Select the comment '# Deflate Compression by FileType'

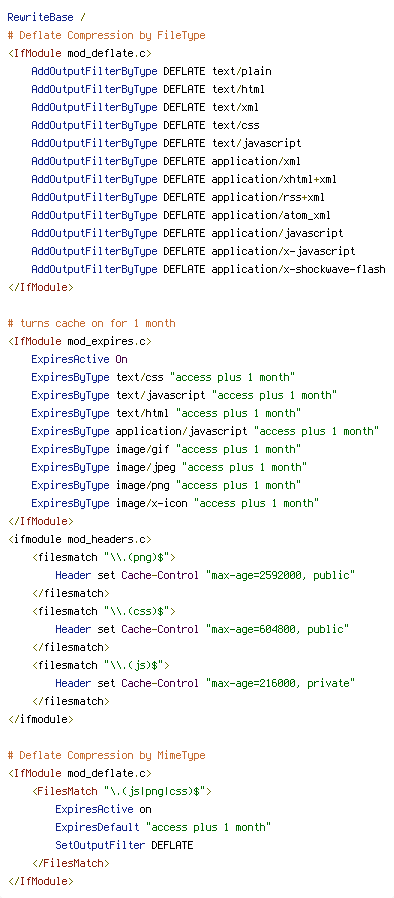point(107,35)
